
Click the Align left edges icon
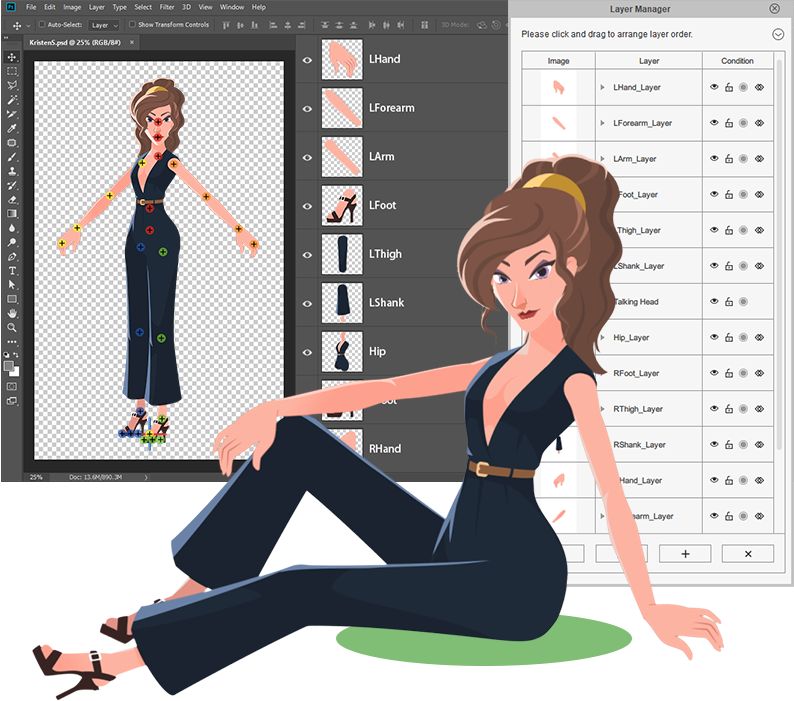273,25
